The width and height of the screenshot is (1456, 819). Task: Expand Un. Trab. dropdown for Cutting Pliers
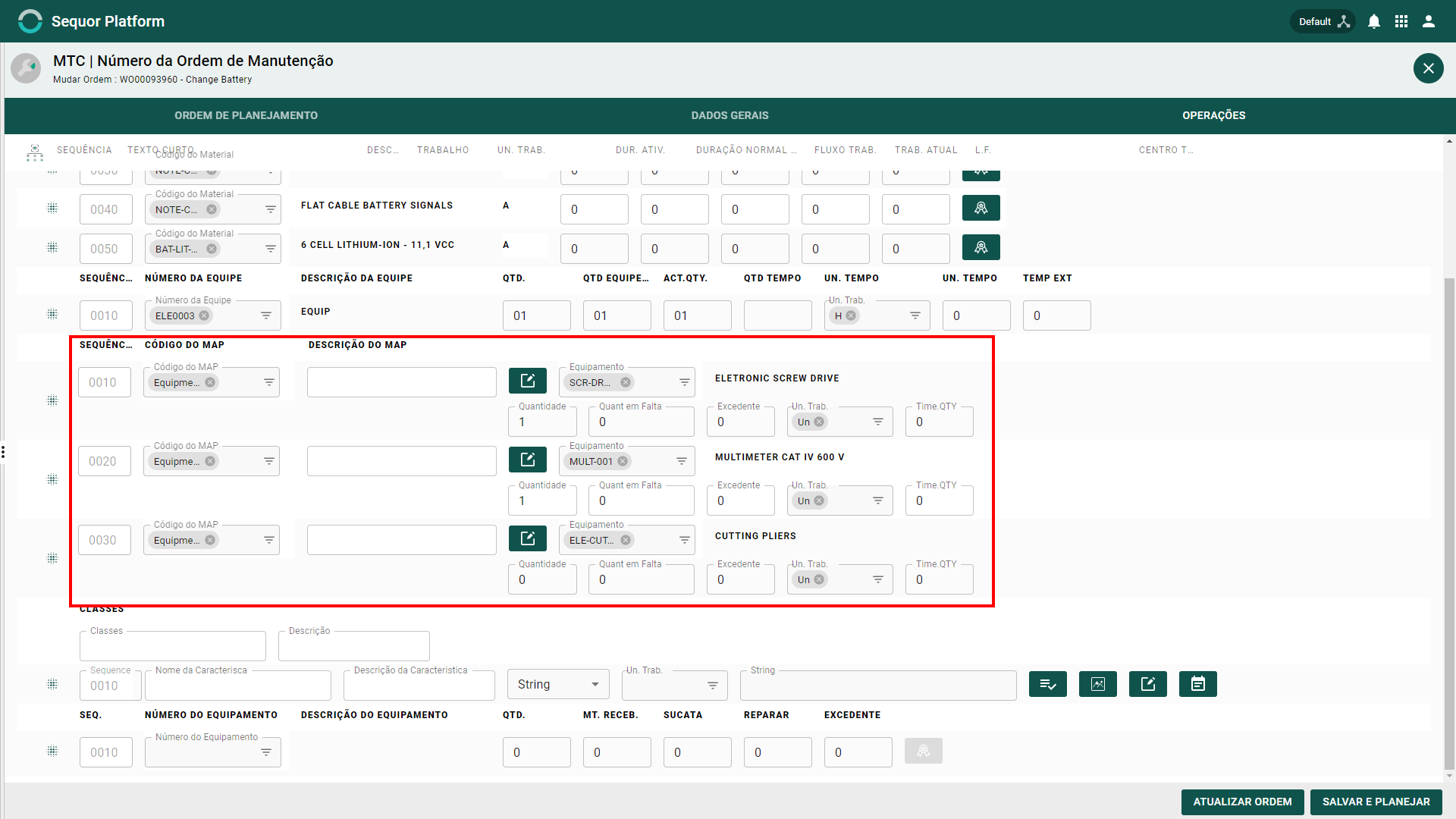tap(878, 579)
